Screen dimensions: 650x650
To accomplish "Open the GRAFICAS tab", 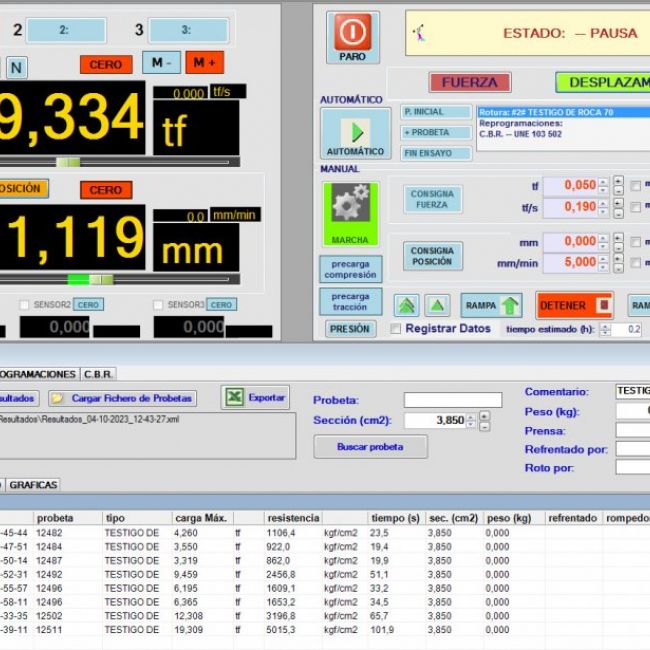I will click(x=33, y=484).
